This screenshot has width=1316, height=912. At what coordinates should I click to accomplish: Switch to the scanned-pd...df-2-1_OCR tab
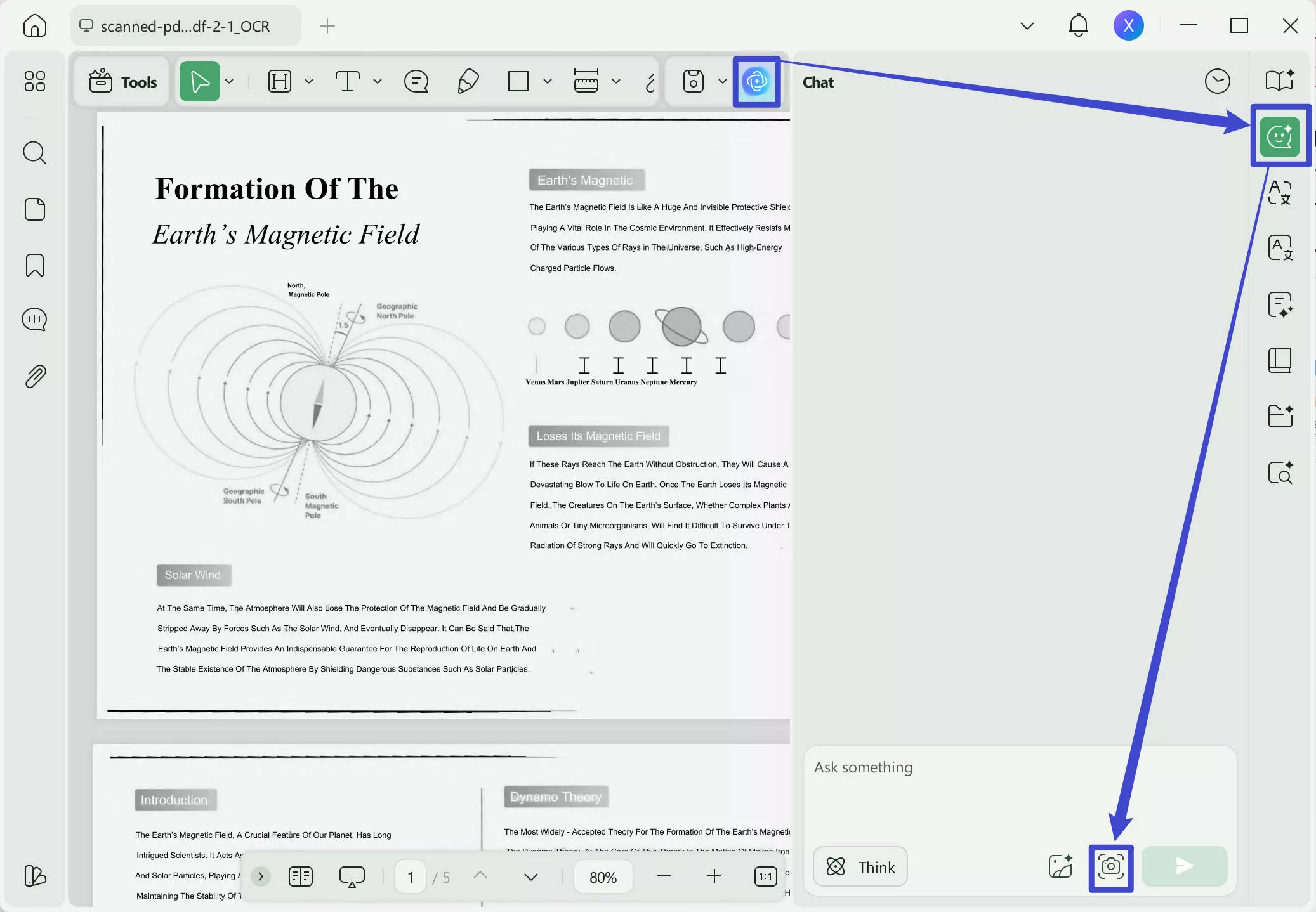185,26
